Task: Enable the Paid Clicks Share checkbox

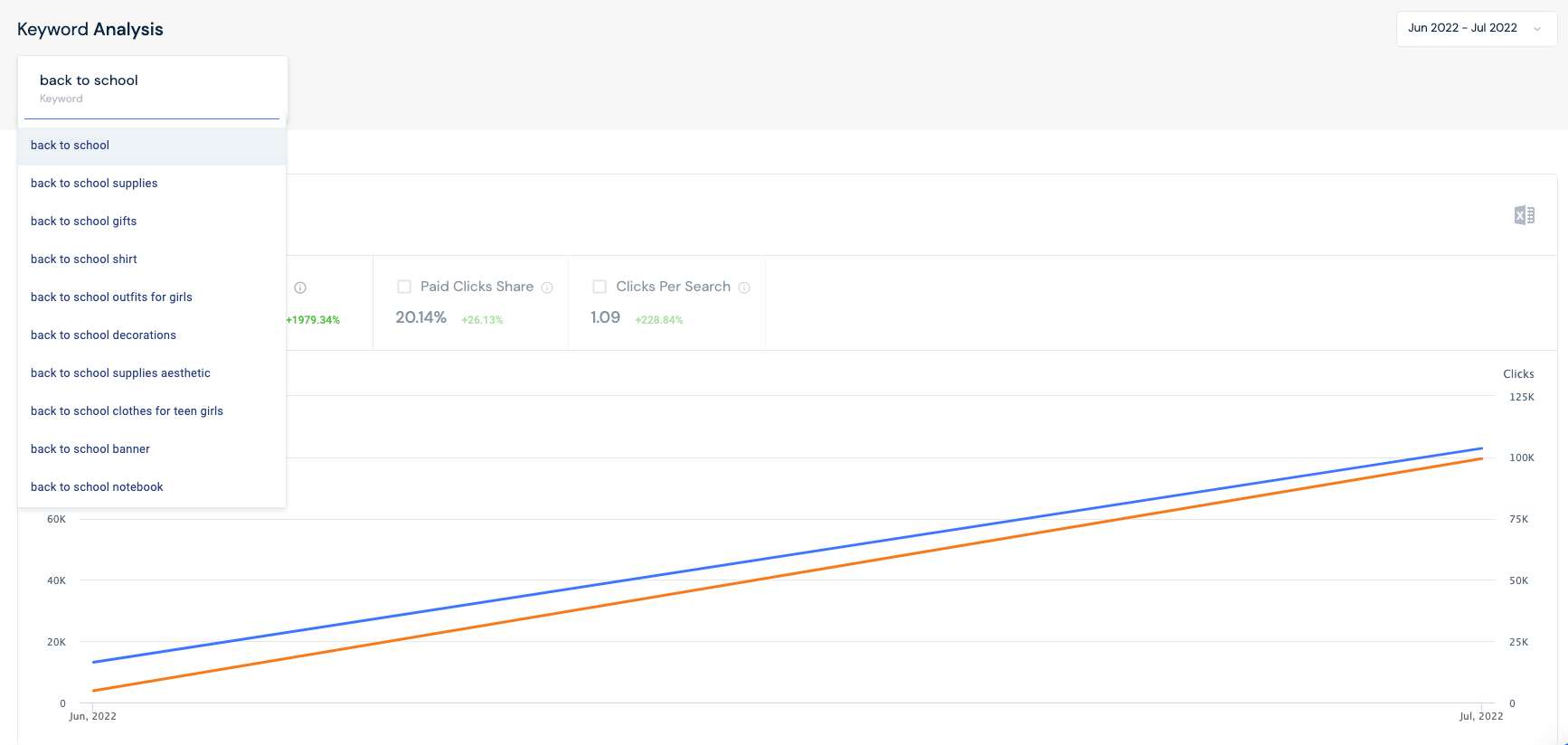Action: (404, 287)
